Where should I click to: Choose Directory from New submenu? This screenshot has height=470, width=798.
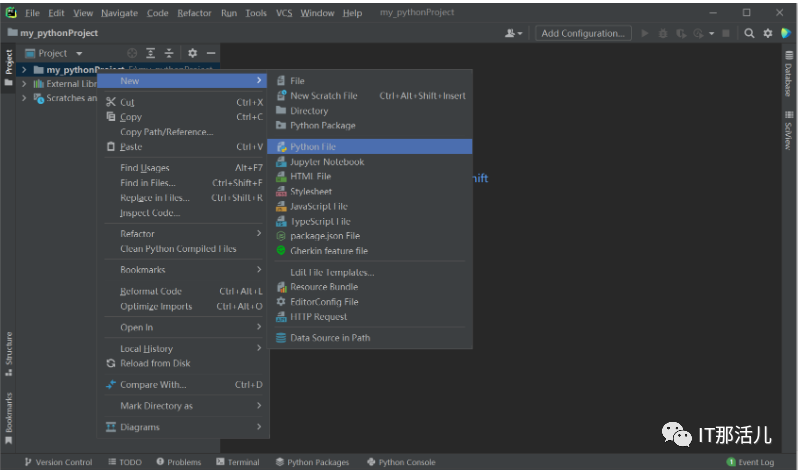pyautogui.click(x=370, y=110)
